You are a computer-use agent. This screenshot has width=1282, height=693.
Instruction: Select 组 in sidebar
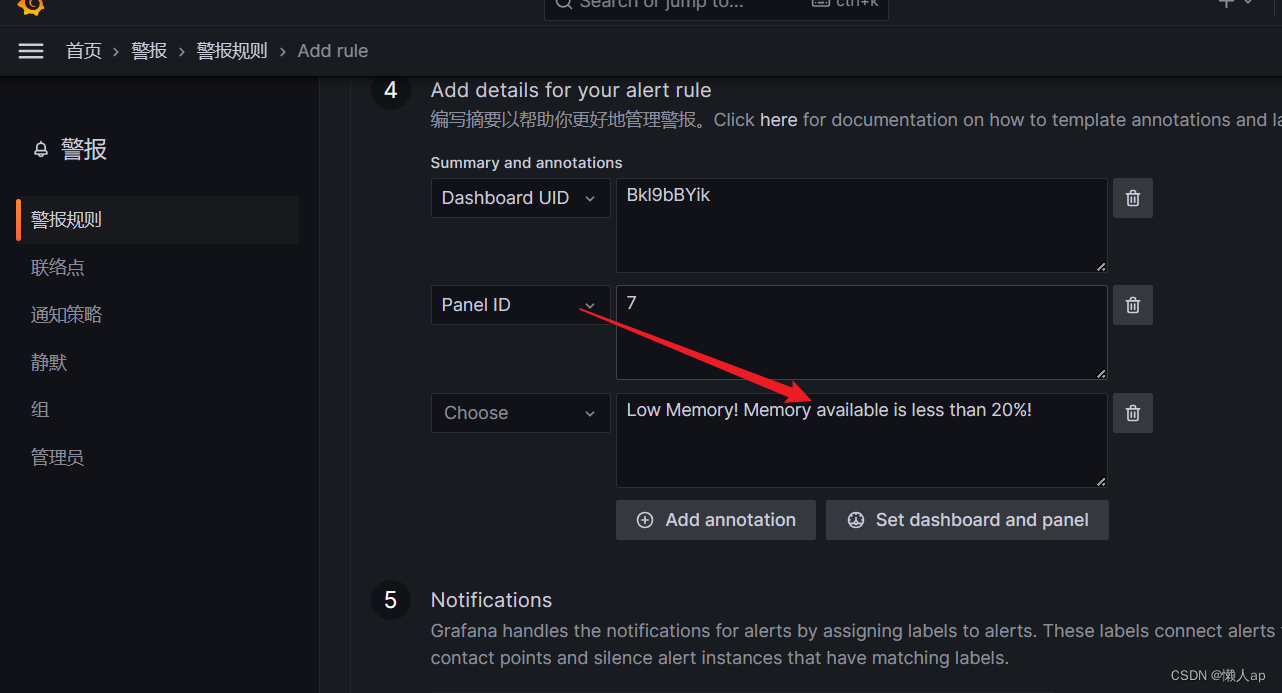pyautogui.click(x=40, y=410)
